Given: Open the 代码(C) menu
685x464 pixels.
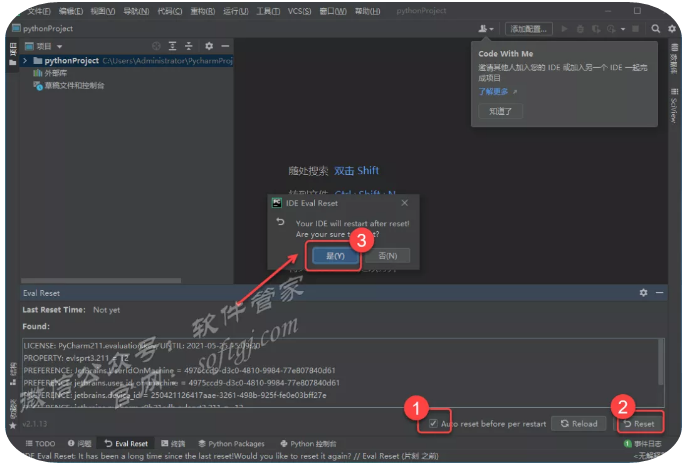Looking at the screenshot, I should [x=170, y=11].
